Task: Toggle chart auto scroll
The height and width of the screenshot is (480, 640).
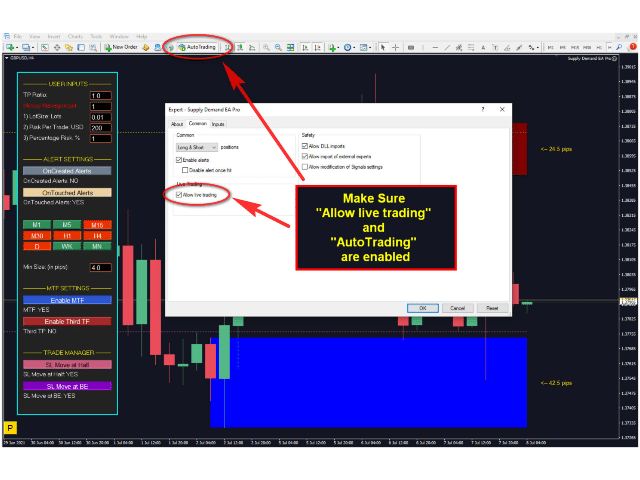Action: [x=305, y=47]
